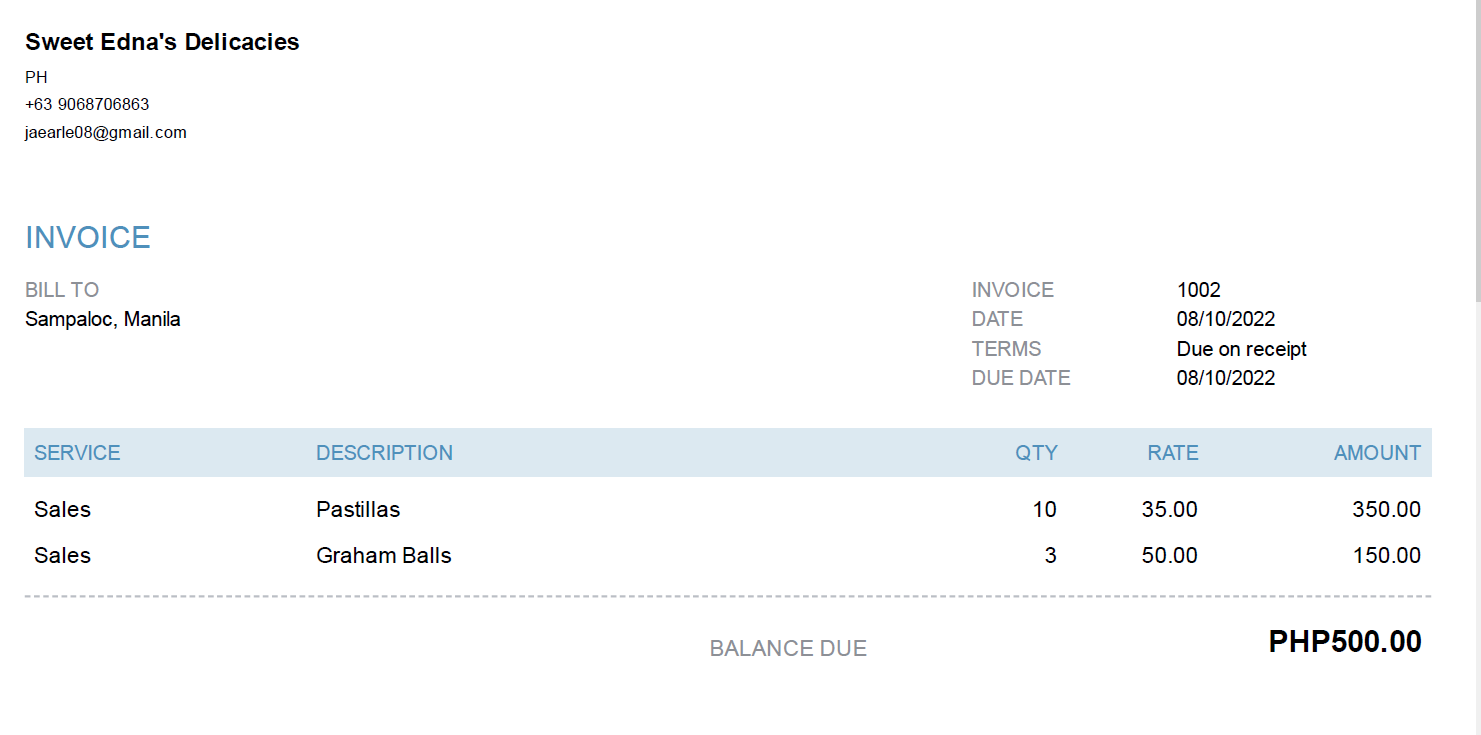Click the Sweet Edna's Delicacies company name
This screenshot has height=735, width=1481.
pos(162,42)
